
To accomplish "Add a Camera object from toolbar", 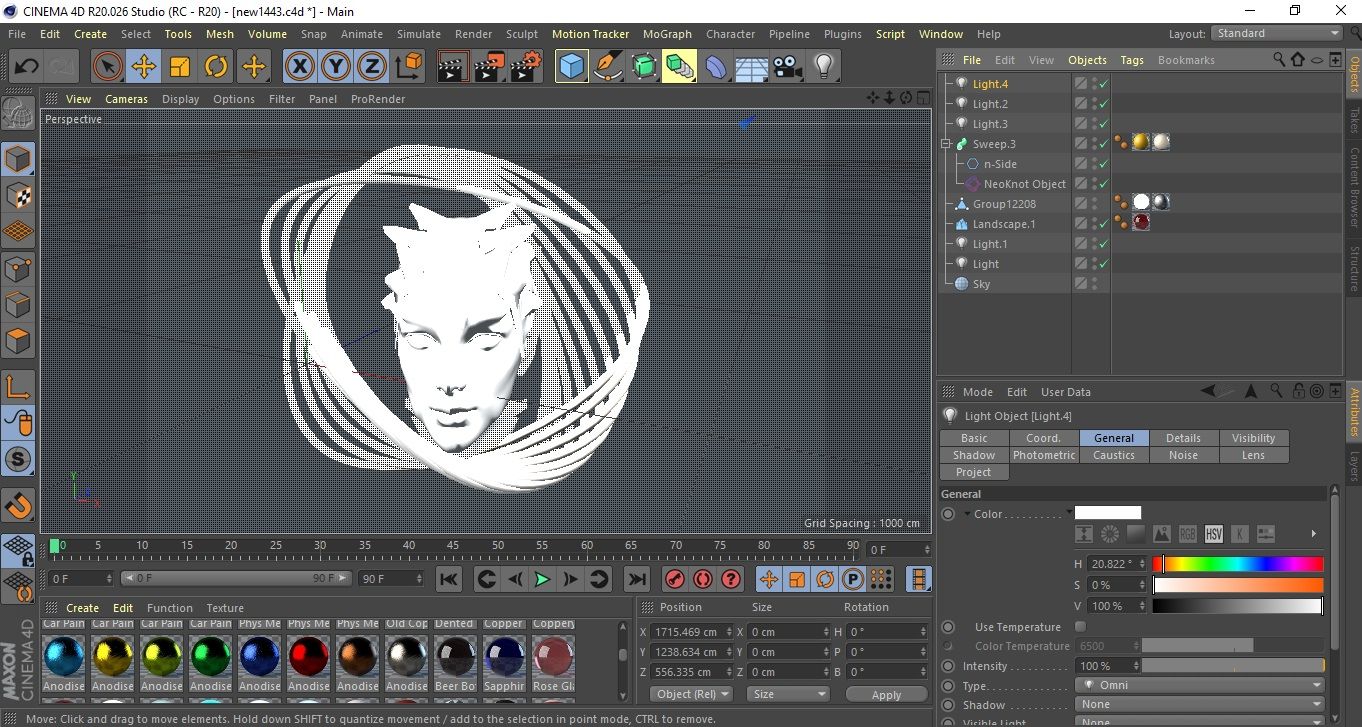I will pyautogui.click(x=787, y=67).
